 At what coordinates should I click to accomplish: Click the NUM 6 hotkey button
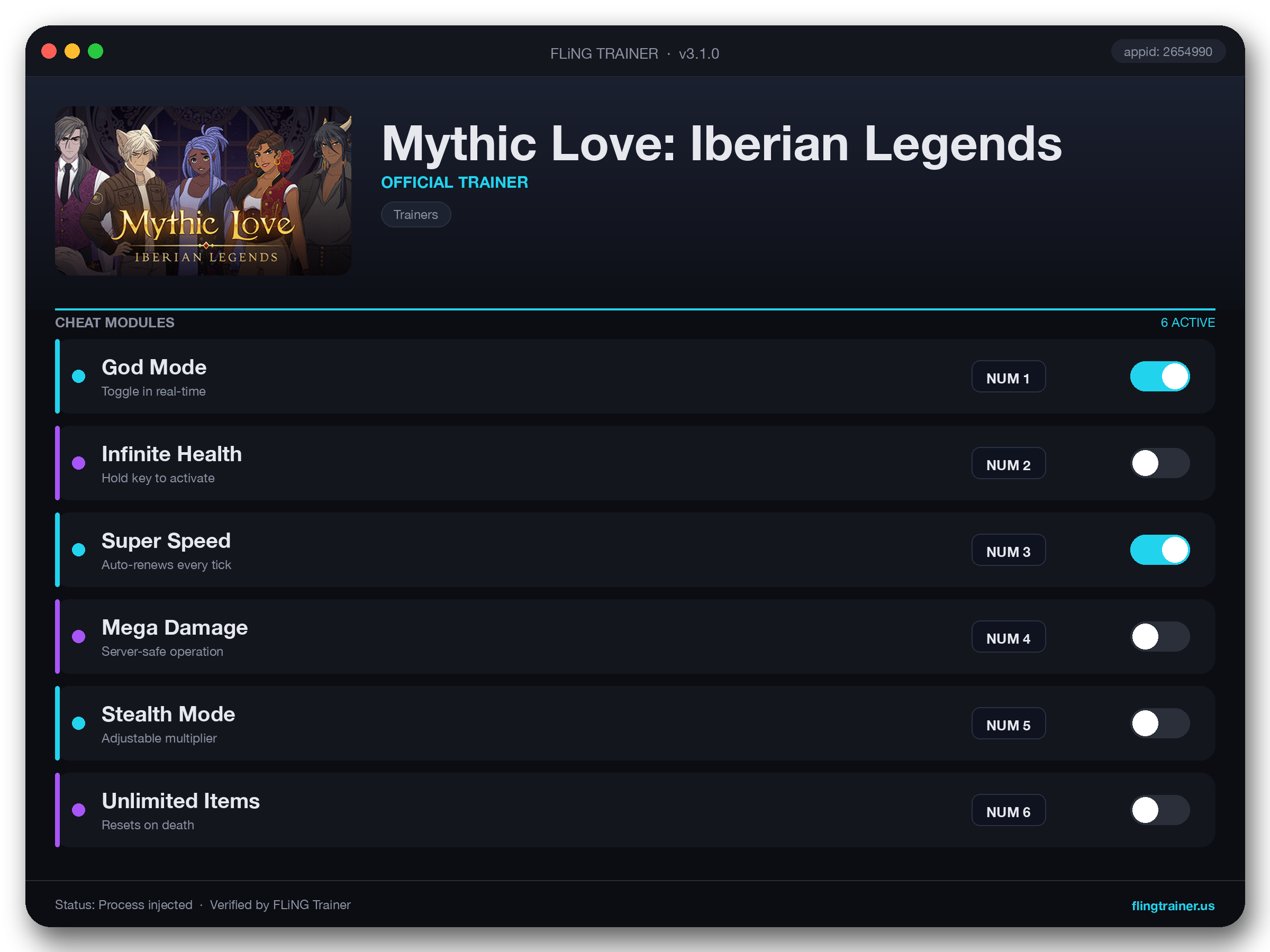[x=1008, y=810]
